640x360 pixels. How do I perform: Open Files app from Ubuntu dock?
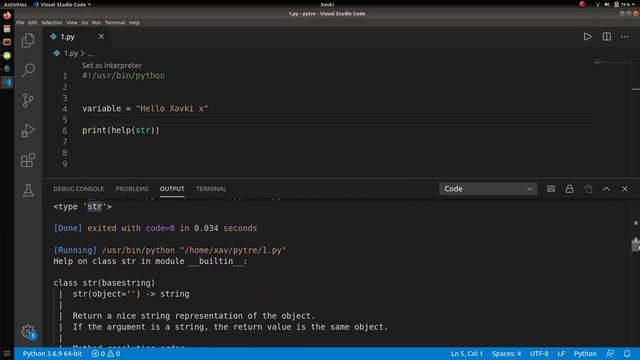(7, 29)
